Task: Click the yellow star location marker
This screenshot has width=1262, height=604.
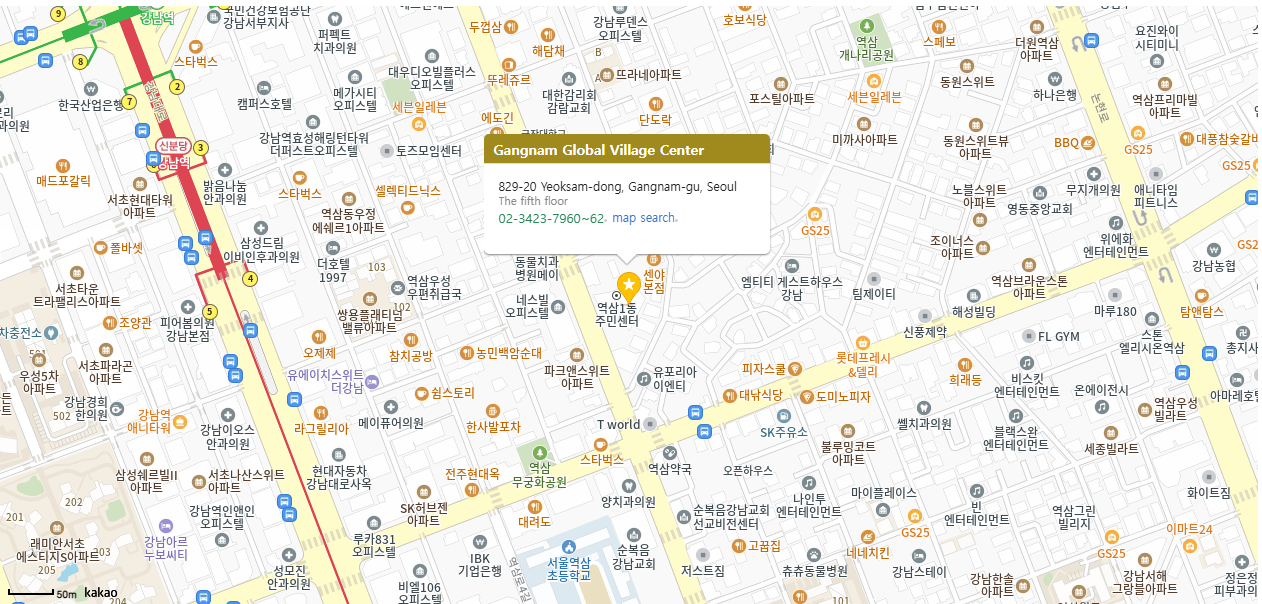Action: click(628, 285)
